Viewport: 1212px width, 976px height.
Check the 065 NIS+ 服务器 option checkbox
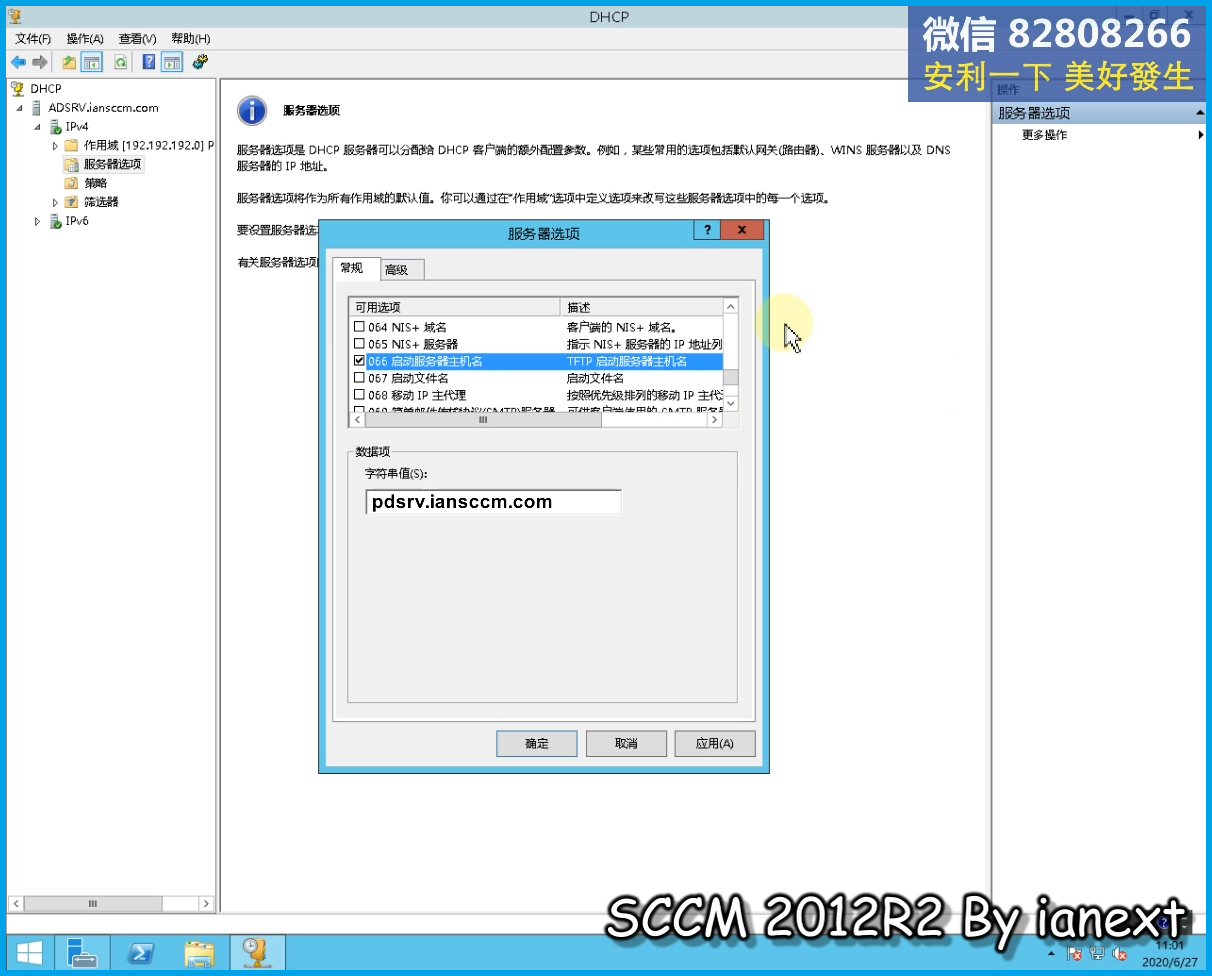click(x=360, y=344)
